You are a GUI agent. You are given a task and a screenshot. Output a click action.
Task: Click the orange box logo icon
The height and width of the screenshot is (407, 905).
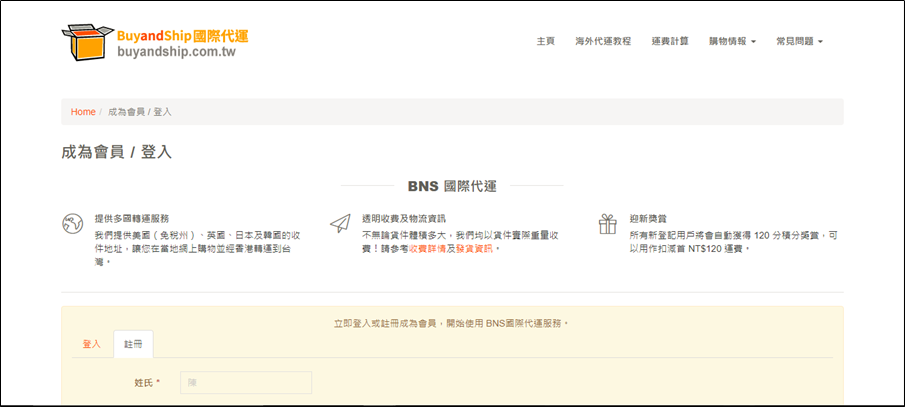point(84,42)
